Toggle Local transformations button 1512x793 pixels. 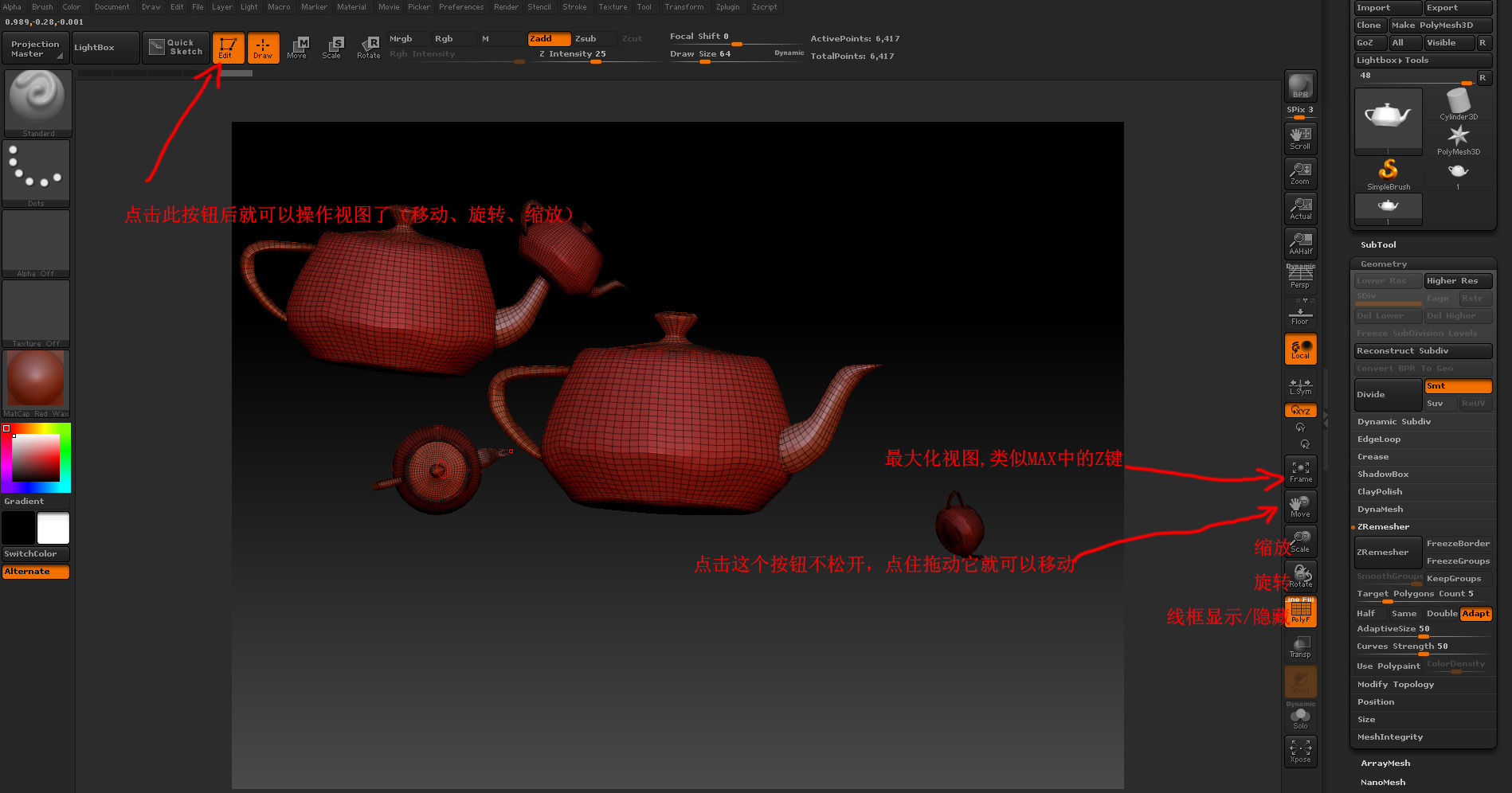(x=1300, y=349)
